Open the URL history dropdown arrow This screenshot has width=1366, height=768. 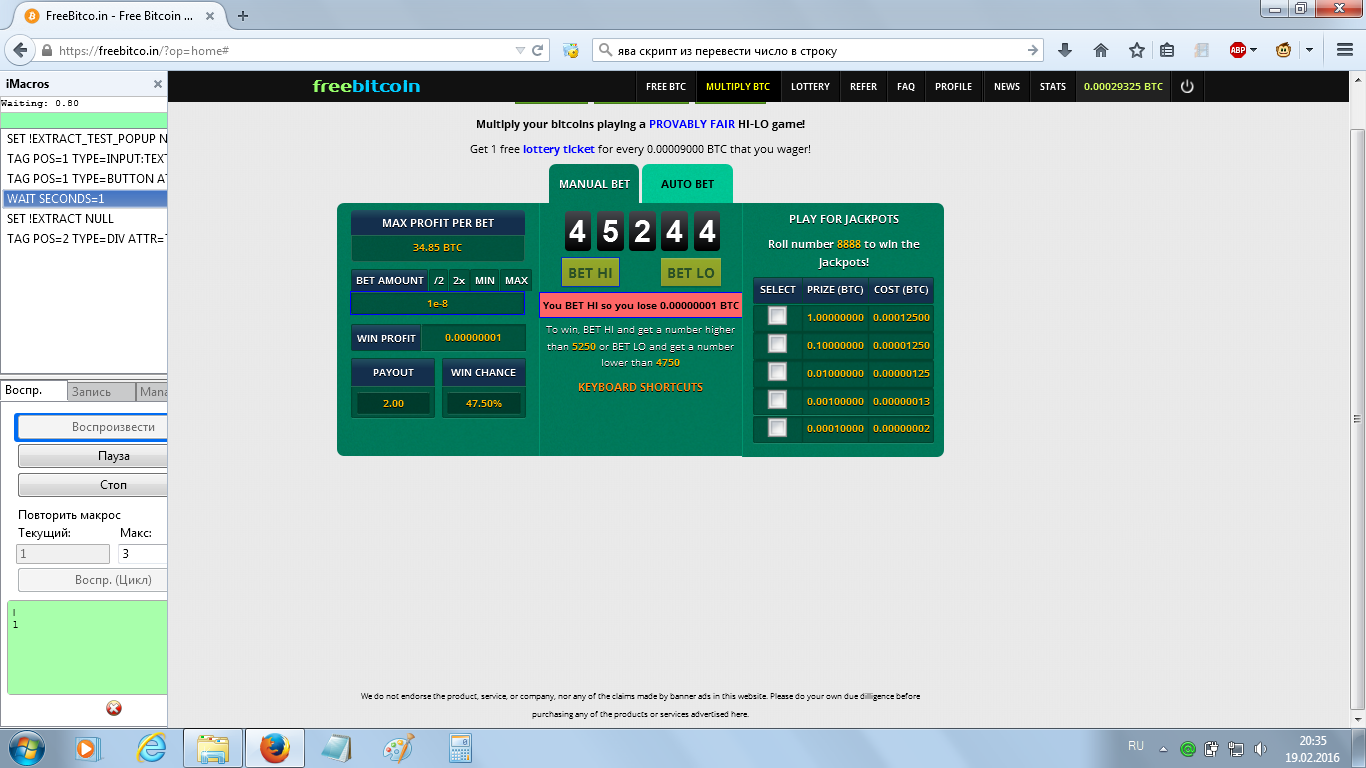tap(520, 50)
